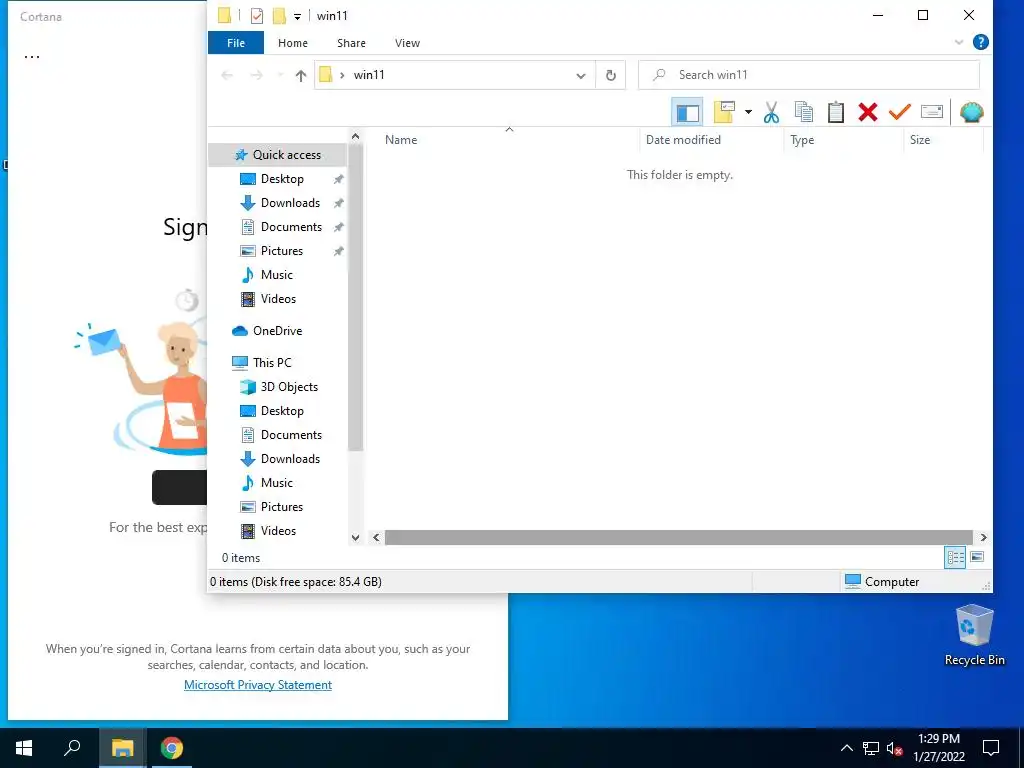Click the Back navigation arrow
Viewport: 1024px width, 768px height.
(x=227, y=75)
